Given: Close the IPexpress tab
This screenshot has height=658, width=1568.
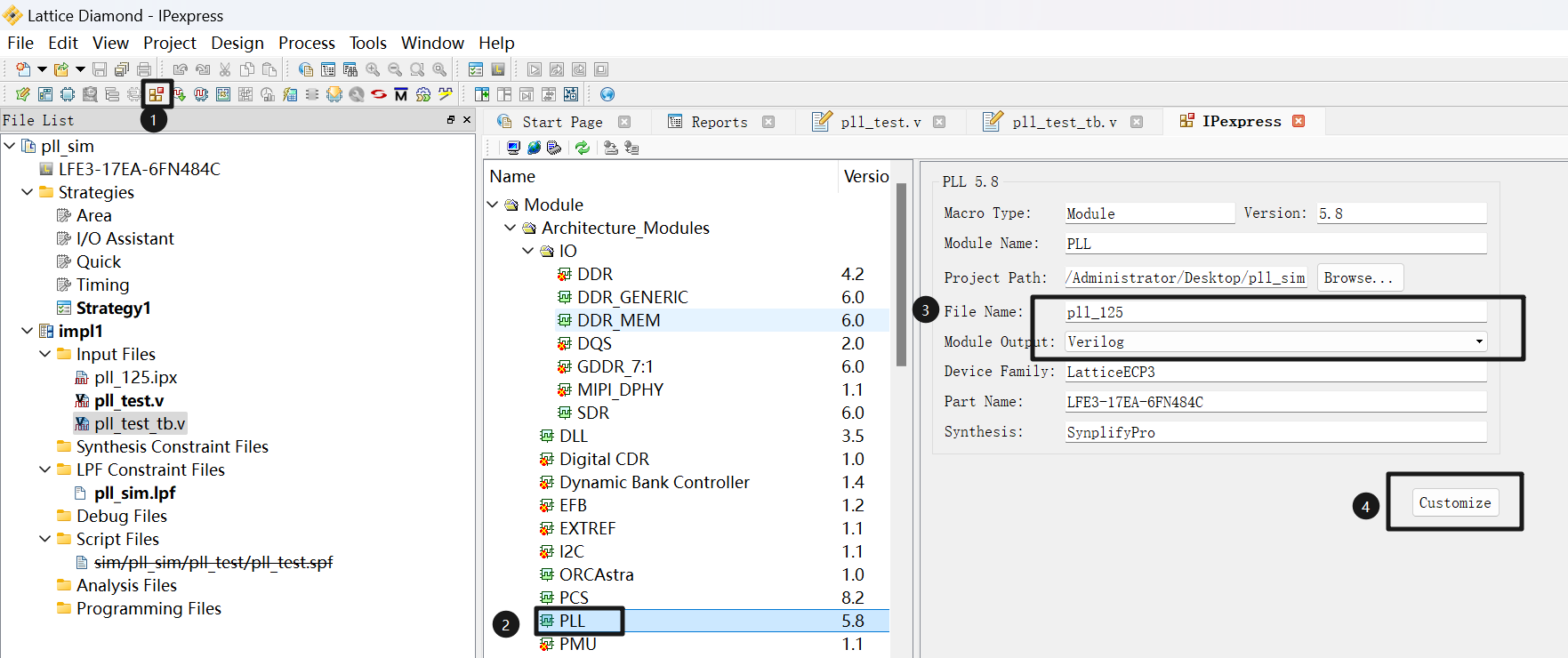Looking at the screenshot, I should [x=1299, y=121].
